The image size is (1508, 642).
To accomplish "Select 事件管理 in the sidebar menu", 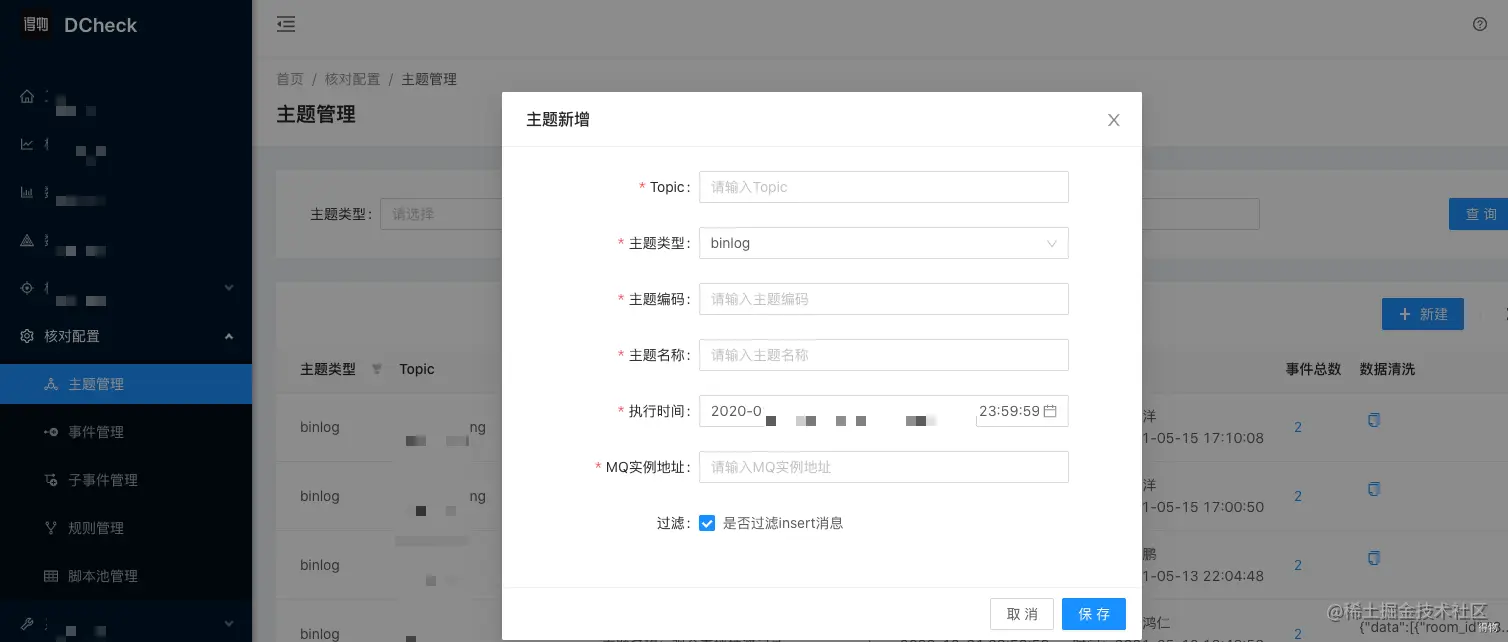I will point(101,432).
